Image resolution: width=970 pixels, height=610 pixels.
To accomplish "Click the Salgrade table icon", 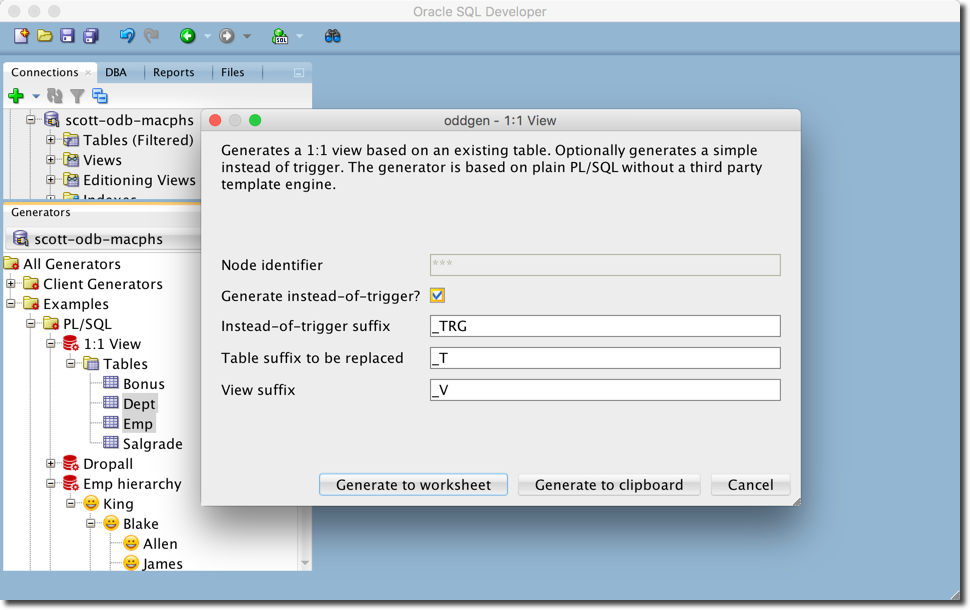I will pyautogui.click(x=111, y=442).
